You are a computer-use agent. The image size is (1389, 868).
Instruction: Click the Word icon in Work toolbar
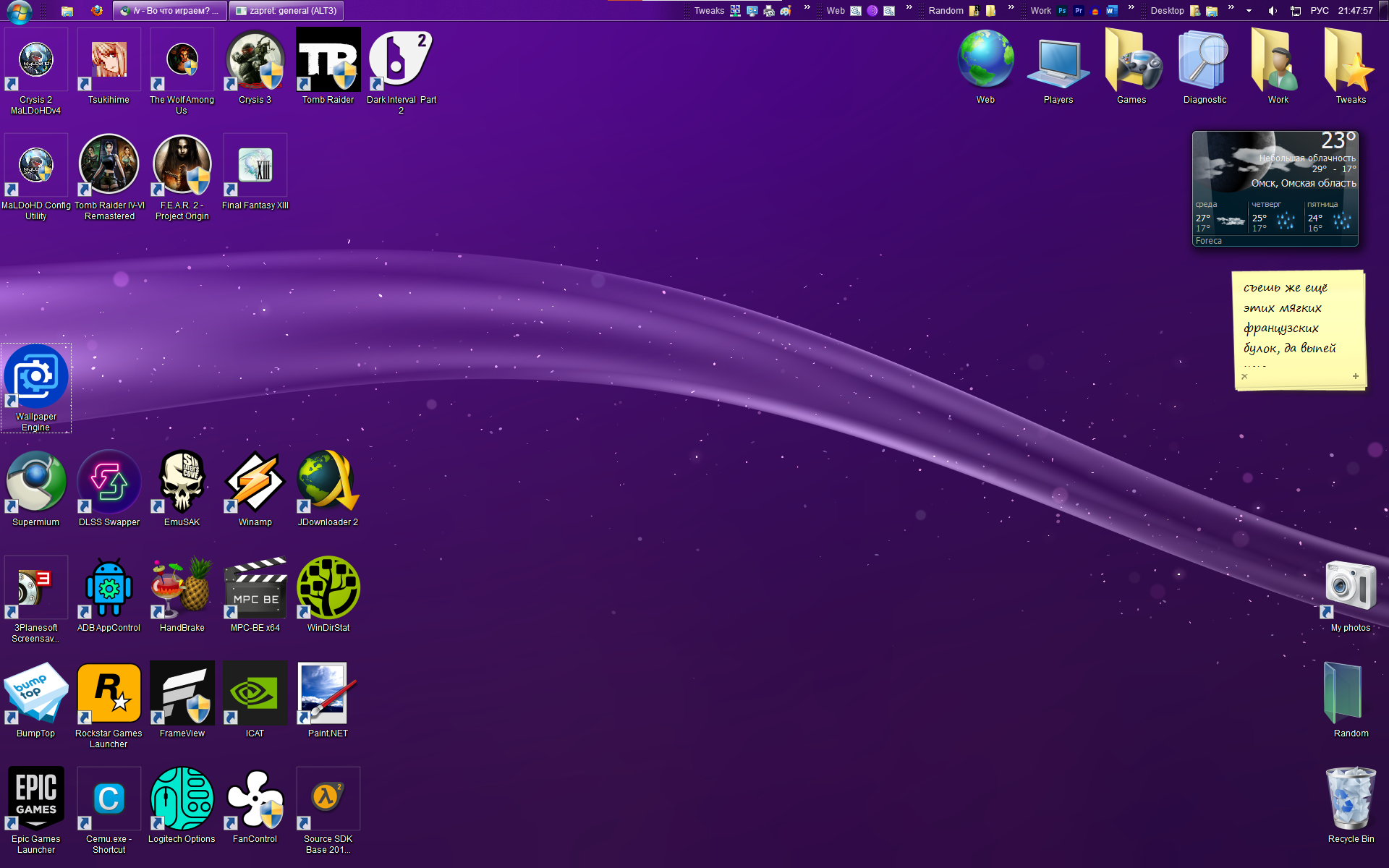pos(1111,11)
